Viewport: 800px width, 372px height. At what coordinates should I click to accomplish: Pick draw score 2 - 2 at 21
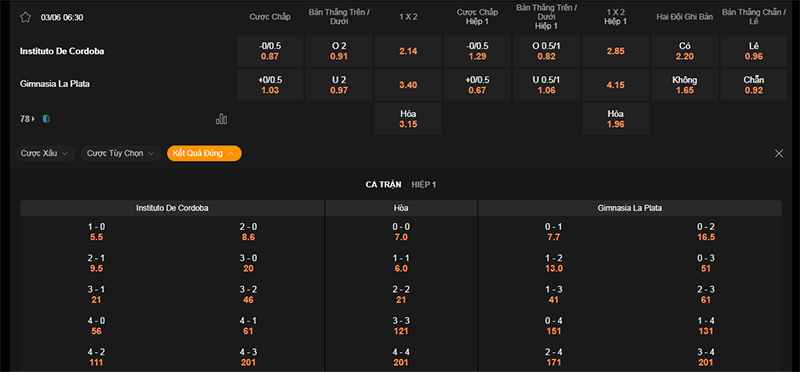401,294
